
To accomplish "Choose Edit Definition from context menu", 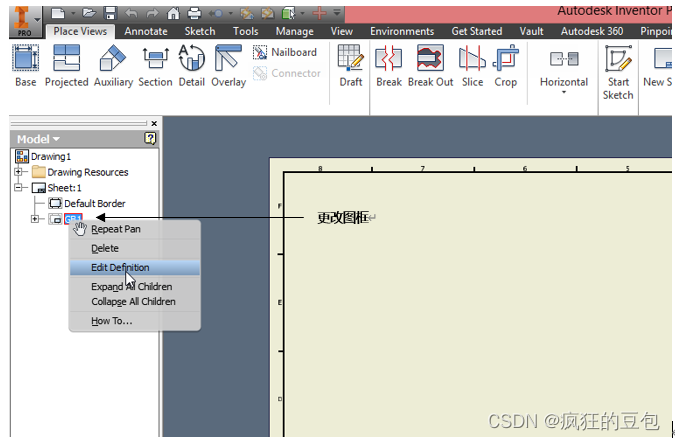I will point(120,267).
